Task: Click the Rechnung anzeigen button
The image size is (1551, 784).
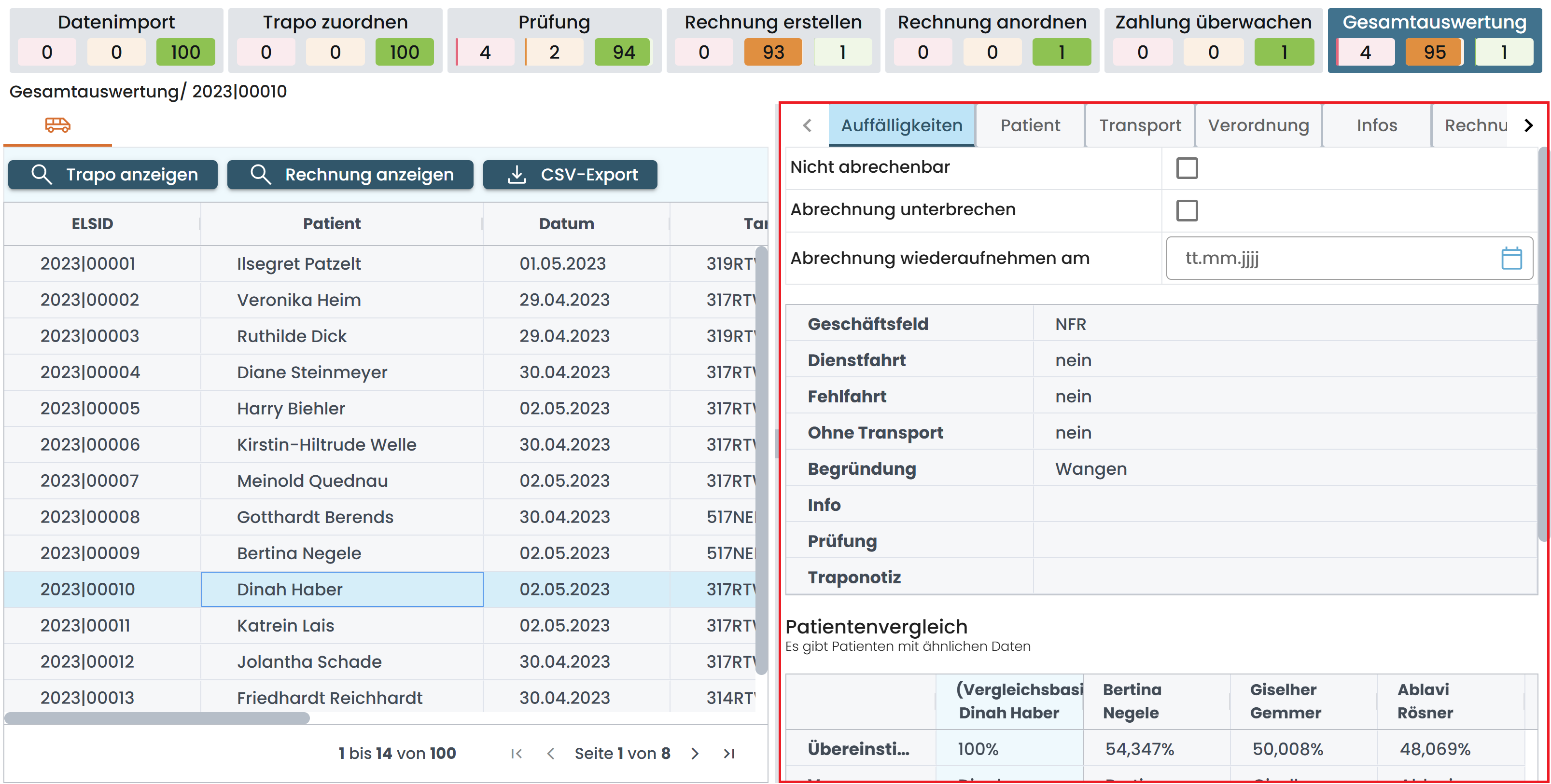Action: pyautogui.click(x=350, y=175)
